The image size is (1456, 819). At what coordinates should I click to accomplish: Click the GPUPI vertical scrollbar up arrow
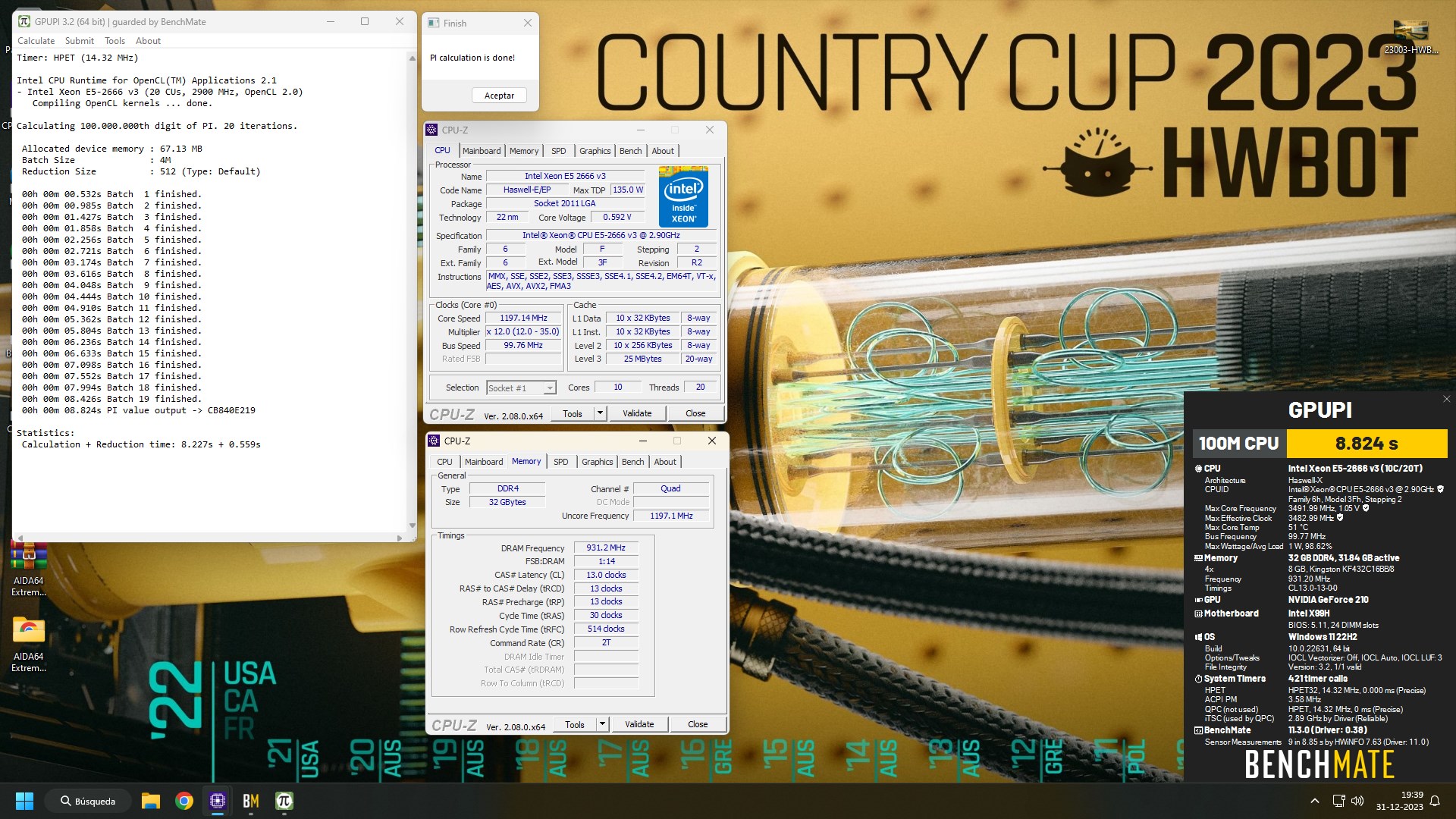[413, 58]
